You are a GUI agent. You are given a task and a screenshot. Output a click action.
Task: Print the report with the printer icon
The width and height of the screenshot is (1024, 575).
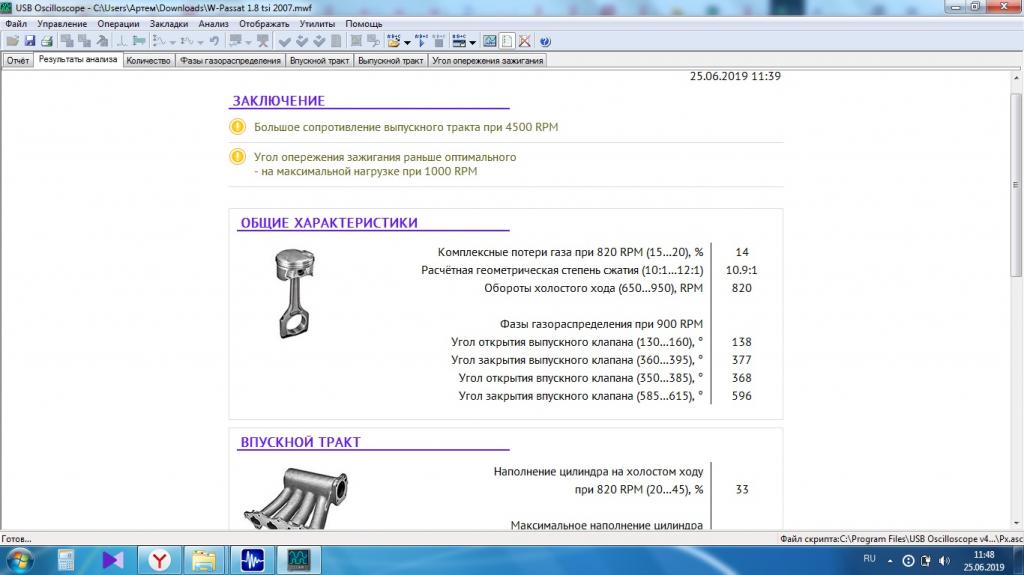pyautogui.click(x=47, y=41)
